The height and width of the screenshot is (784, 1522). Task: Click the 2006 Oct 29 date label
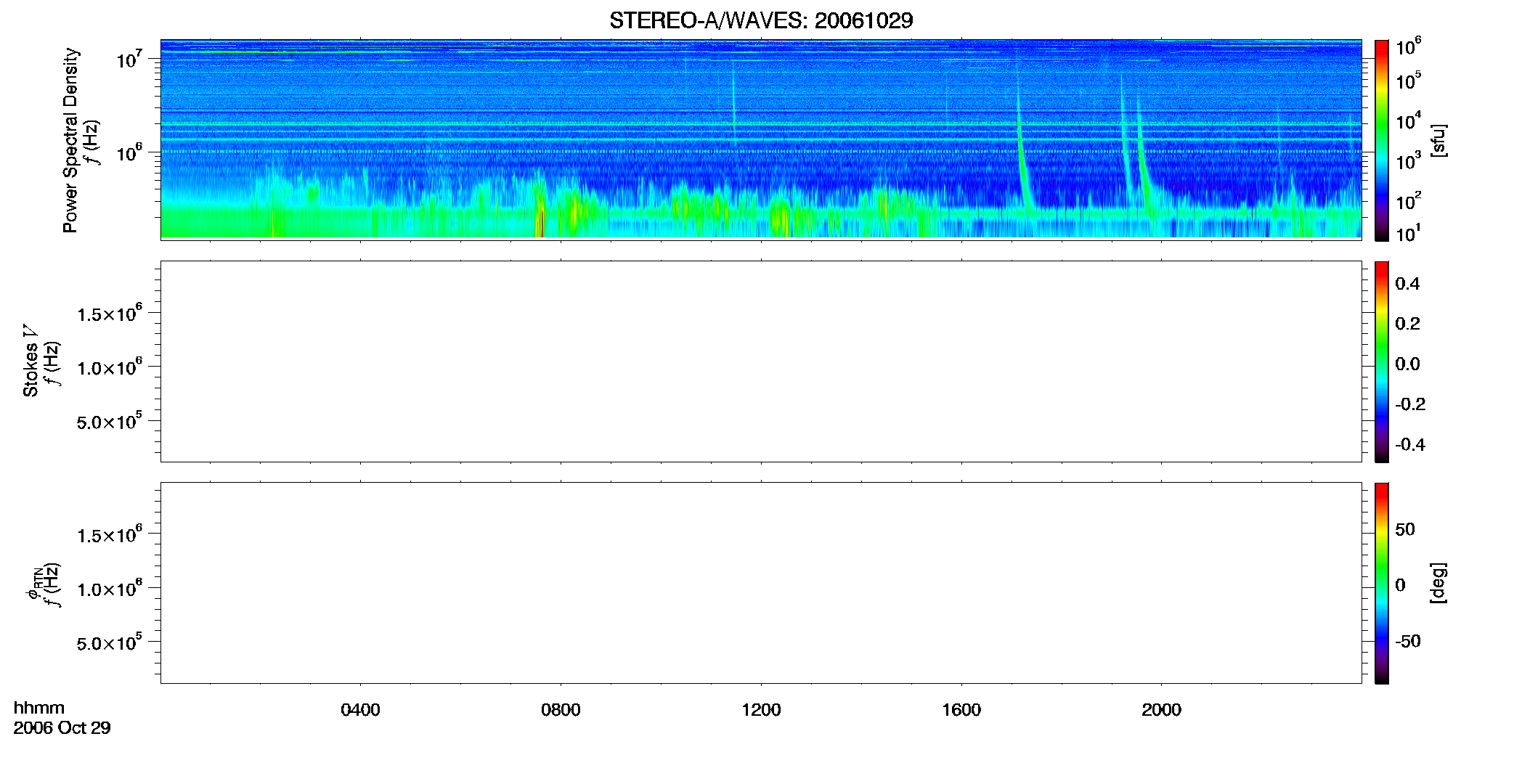click(x=62, y=727)
